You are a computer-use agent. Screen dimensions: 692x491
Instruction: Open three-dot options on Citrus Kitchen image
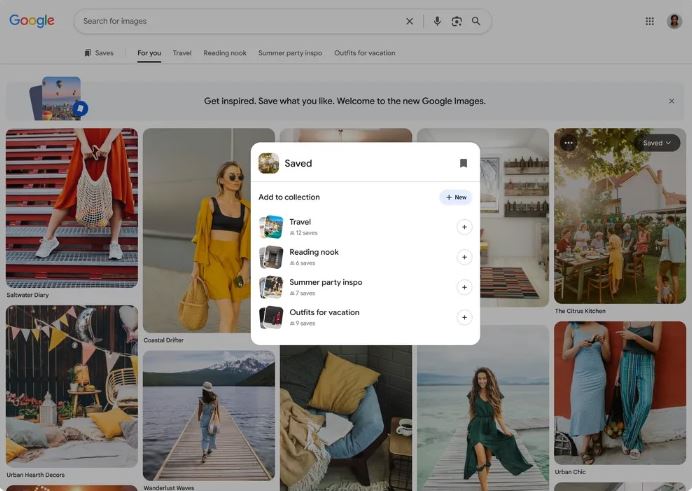tap(568, 143)
